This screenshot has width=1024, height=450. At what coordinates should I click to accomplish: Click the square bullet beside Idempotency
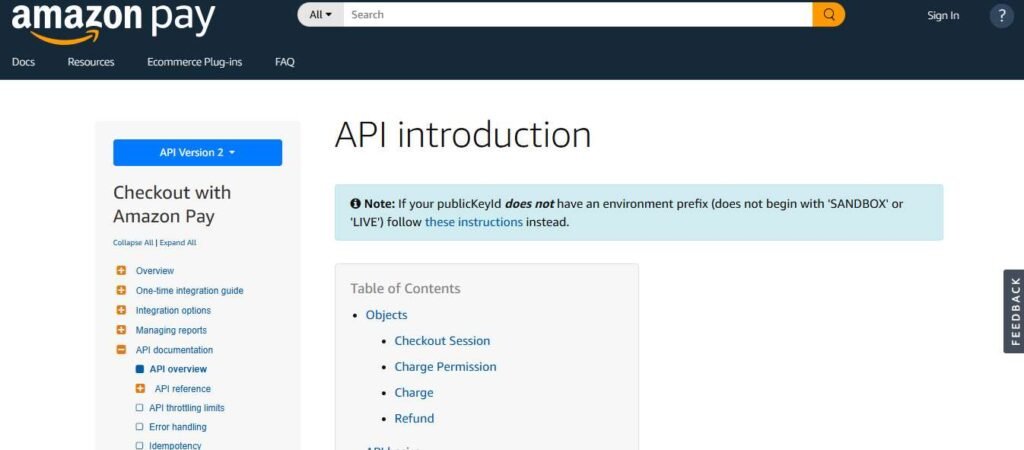click(x=139, y=445)
